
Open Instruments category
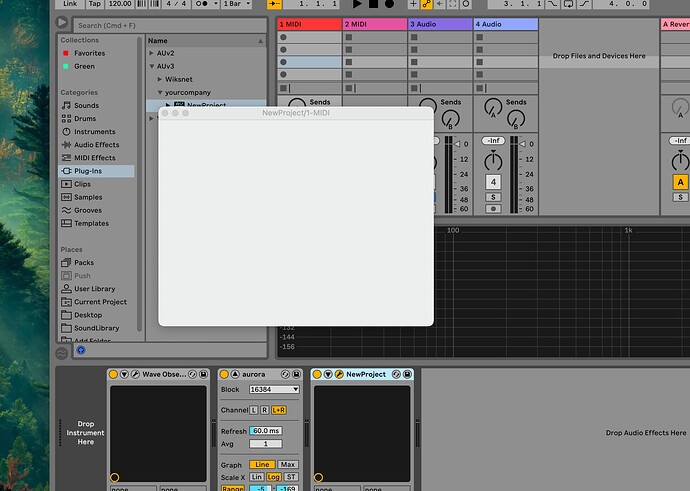tap(95, 132)
